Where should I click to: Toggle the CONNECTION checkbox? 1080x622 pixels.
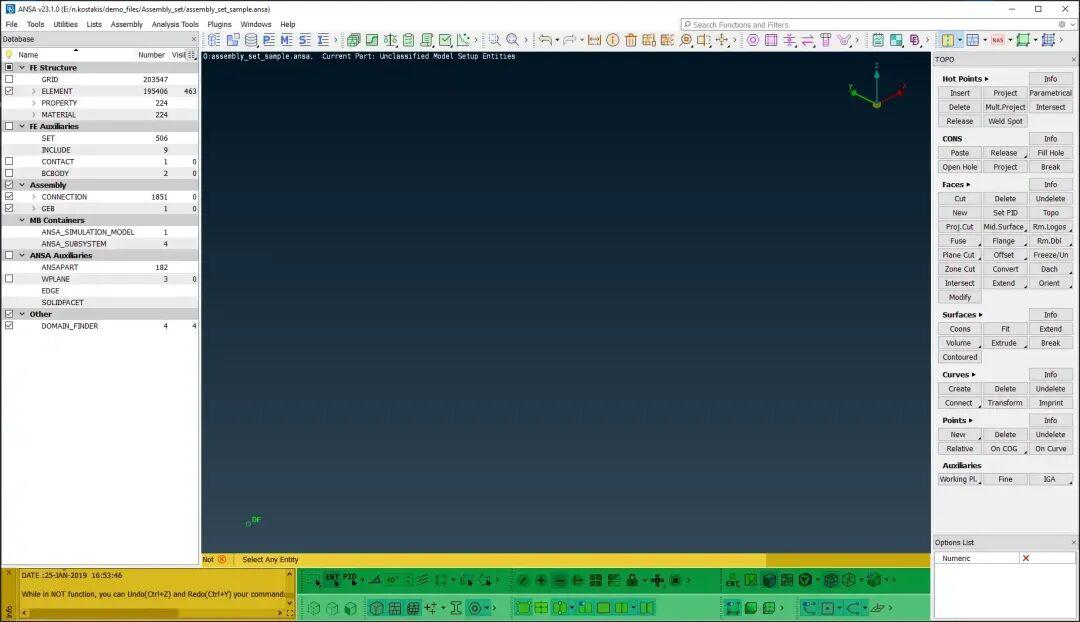click(9, 196)
